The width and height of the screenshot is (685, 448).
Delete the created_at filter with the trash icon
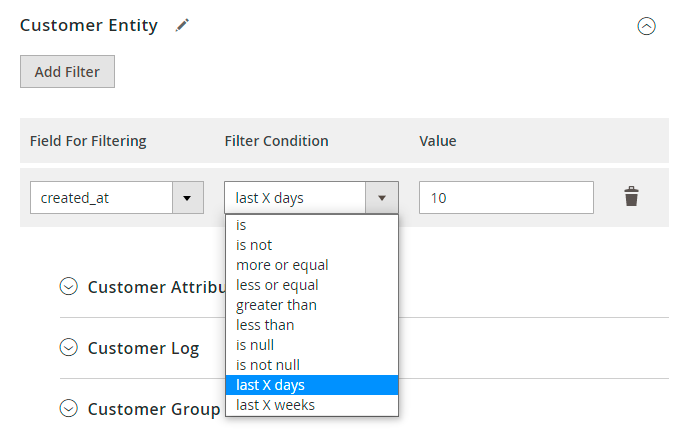[631, 196]
